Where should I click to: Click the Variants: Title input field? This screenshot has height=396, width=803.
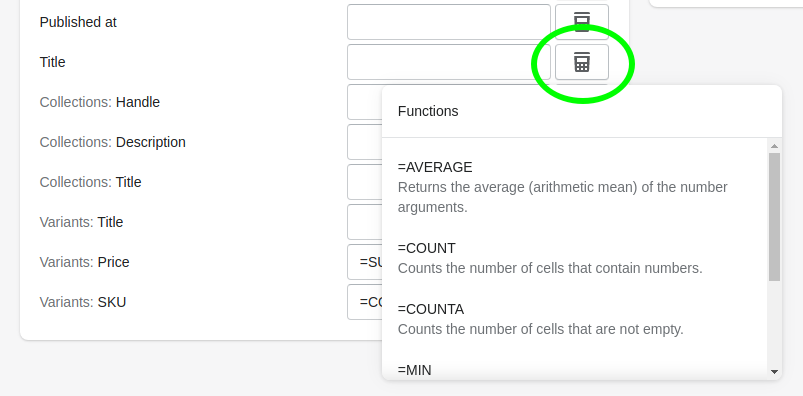(365, 222)
